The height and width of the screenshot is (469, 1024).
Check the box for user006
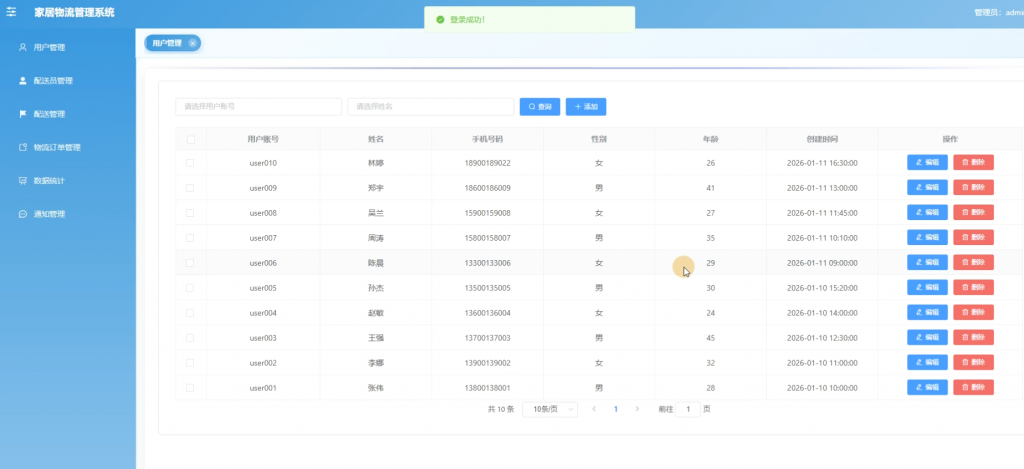[x=190, y=263]
